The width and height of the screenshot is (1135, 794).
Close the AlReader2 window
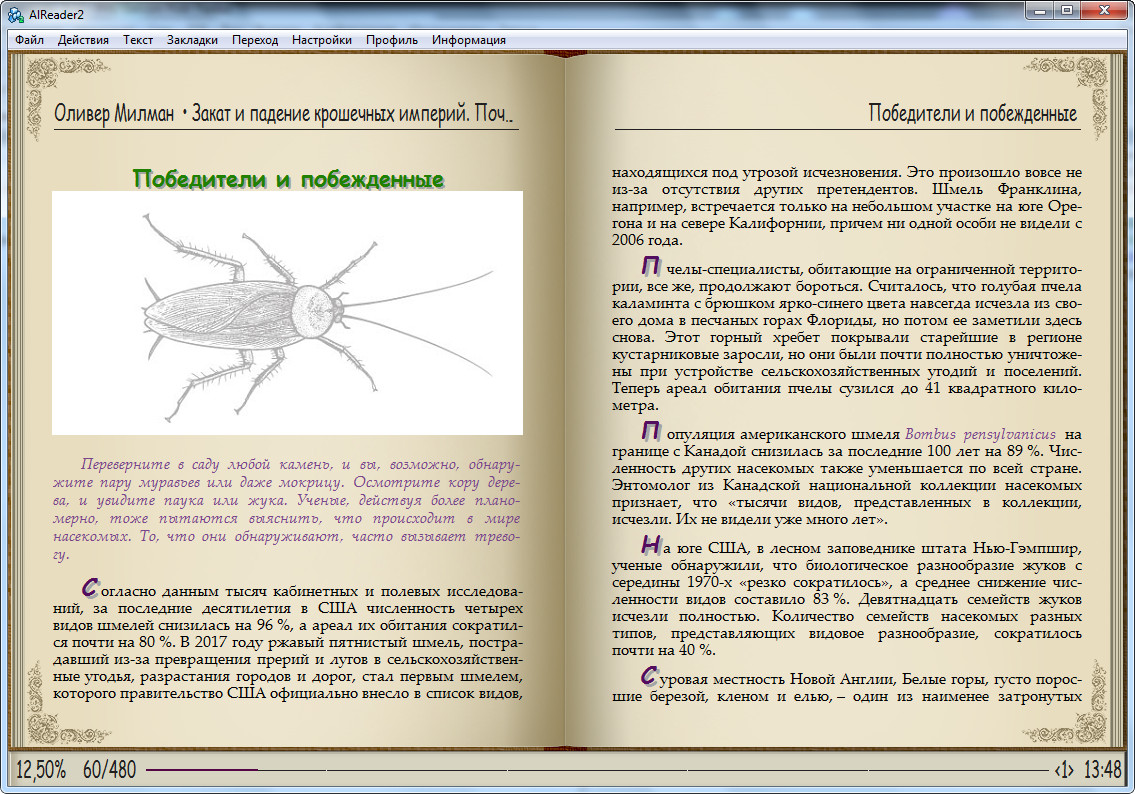[x=1105, y=12]
